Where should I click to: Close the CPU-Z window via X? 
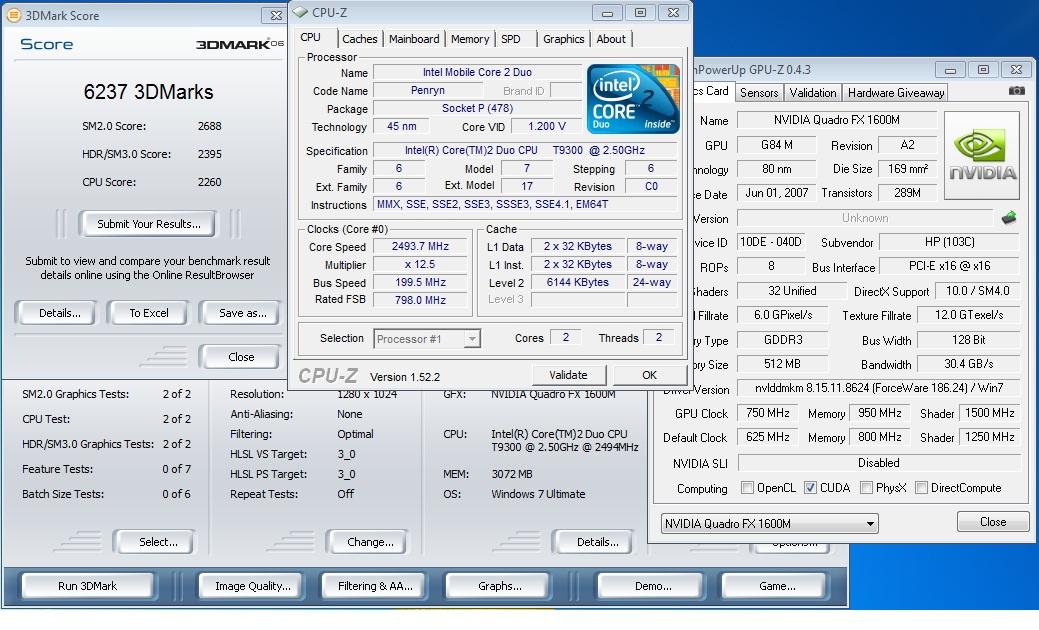(673, 13)
